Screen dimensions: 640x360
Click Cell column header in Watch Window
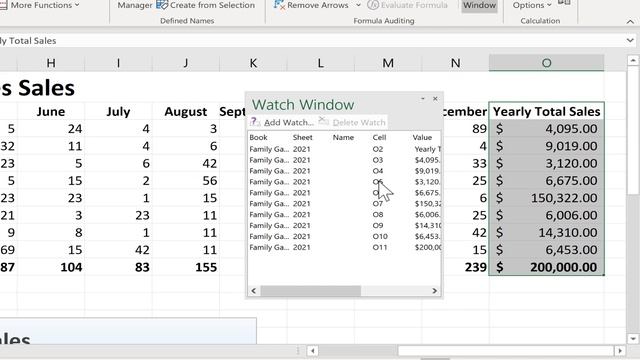click(x=379, y=138)
